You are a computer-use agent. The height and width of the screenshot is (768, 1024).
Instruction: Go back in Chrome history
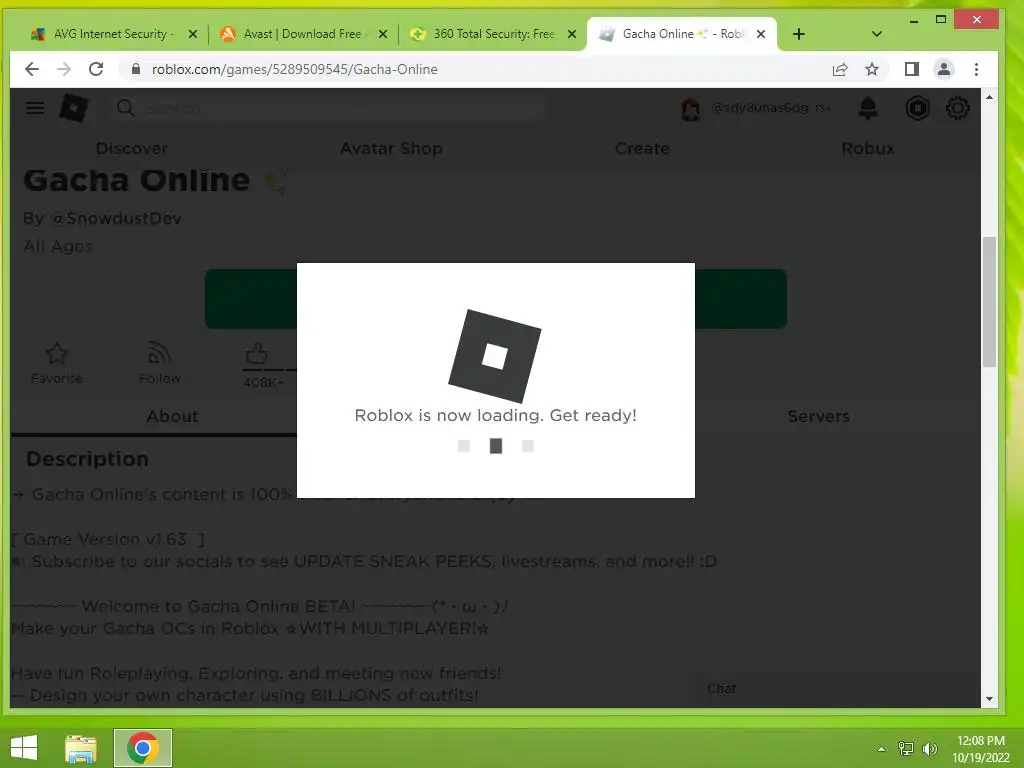pyautogui.click(x=31, y=69)
